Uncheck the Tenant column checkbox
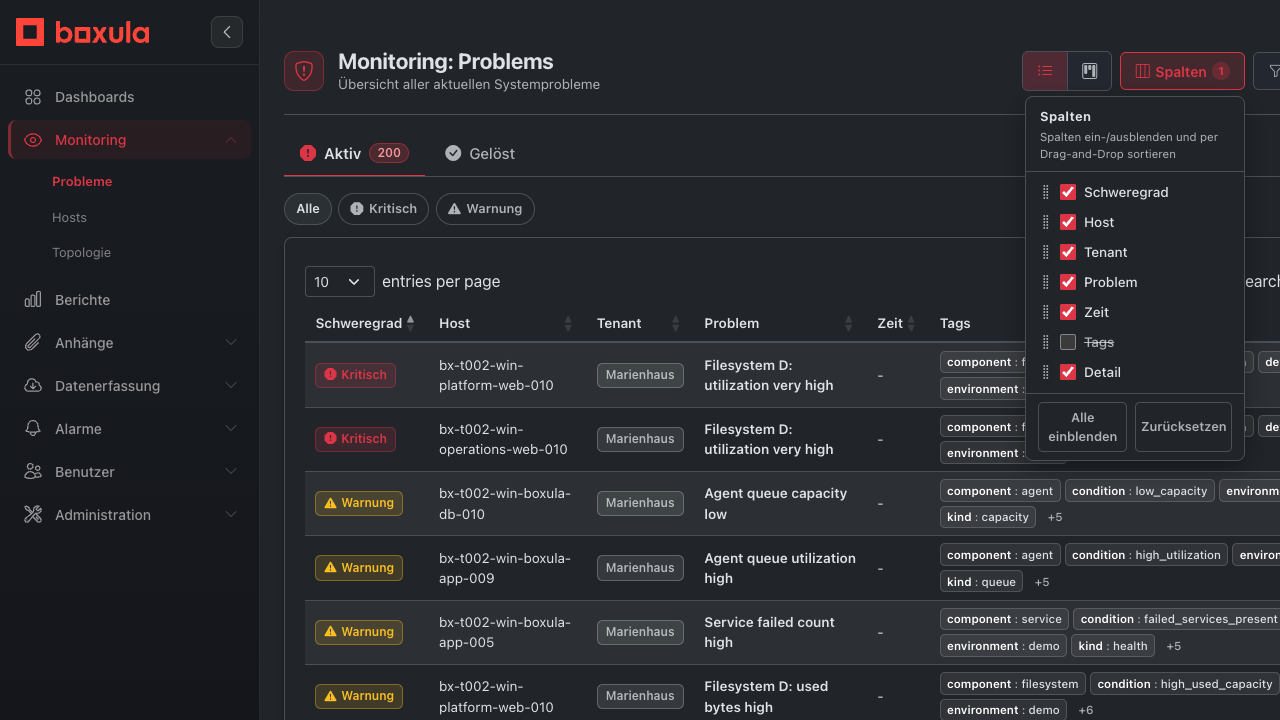The height and width of the screenshot is (720, 1280). point(1068,252)
